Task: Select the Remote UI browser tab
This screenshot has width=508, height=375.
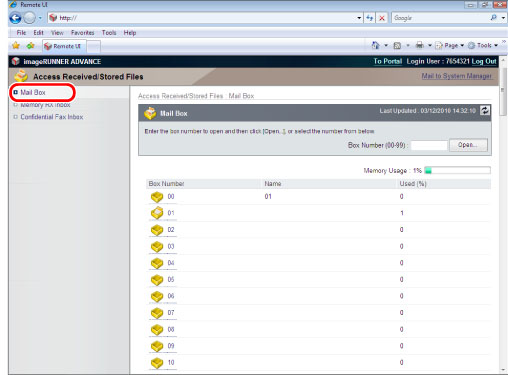Action: (64, 46)
